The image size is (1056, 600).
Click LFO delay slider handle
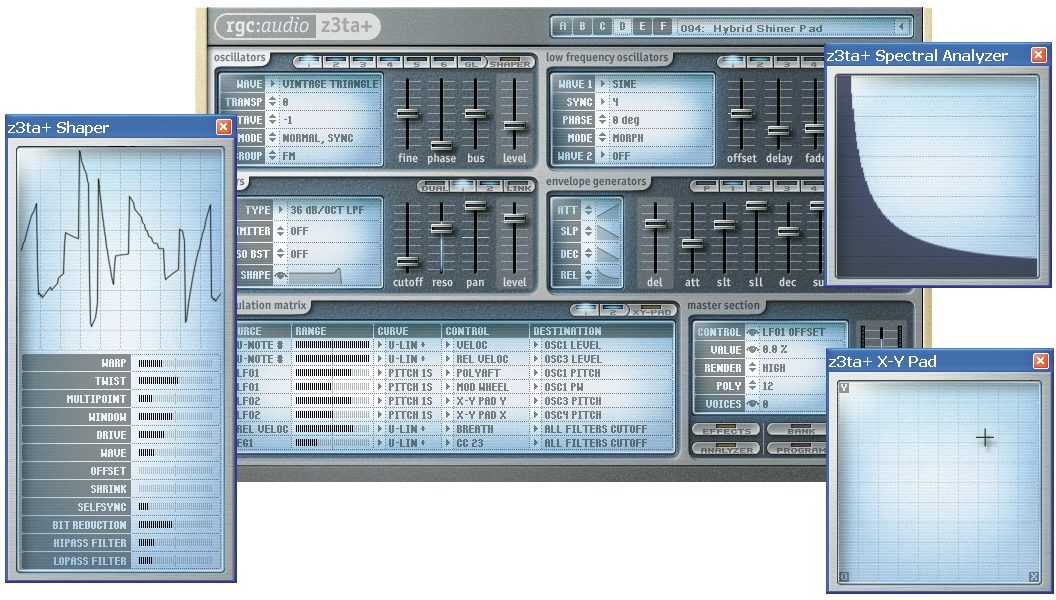coord(779,130)
